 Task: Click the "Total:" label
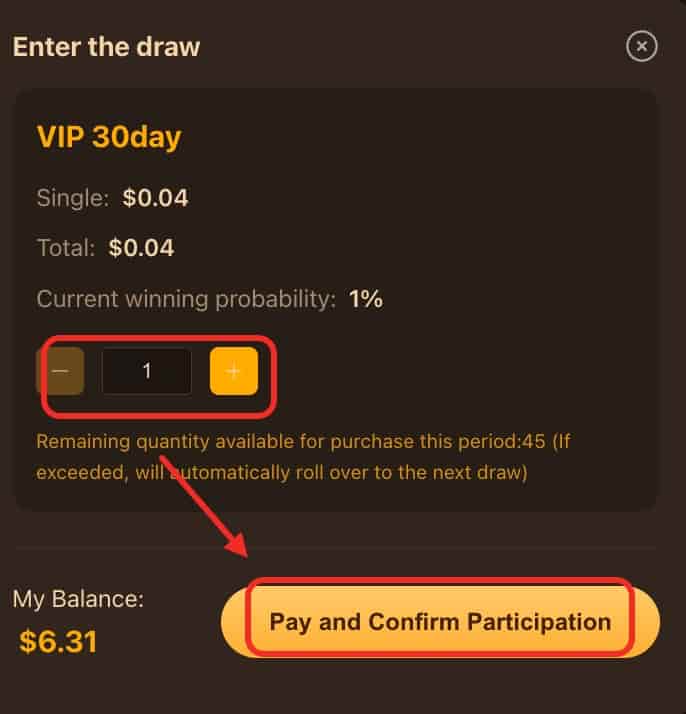66,247
